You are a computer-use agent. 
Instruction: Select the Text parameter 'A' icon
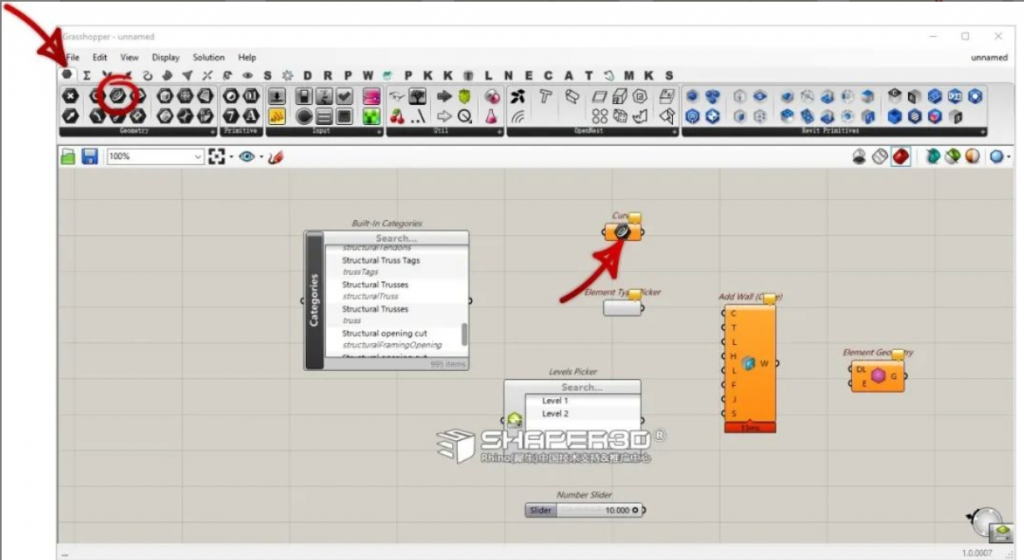(251, 116)
